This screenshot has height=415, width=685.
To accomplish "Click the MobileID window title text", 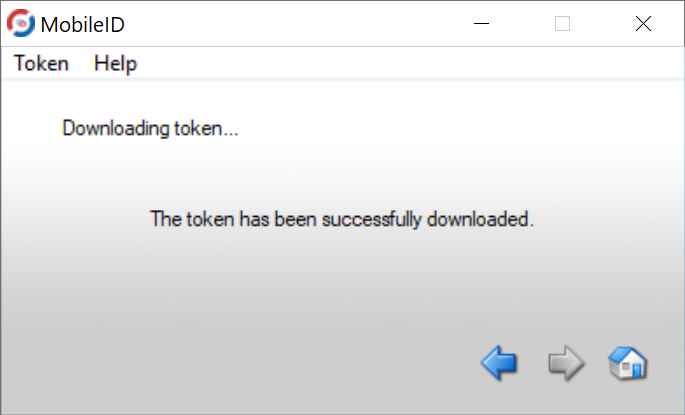I will pyautogui.click(x=83, y=24).
